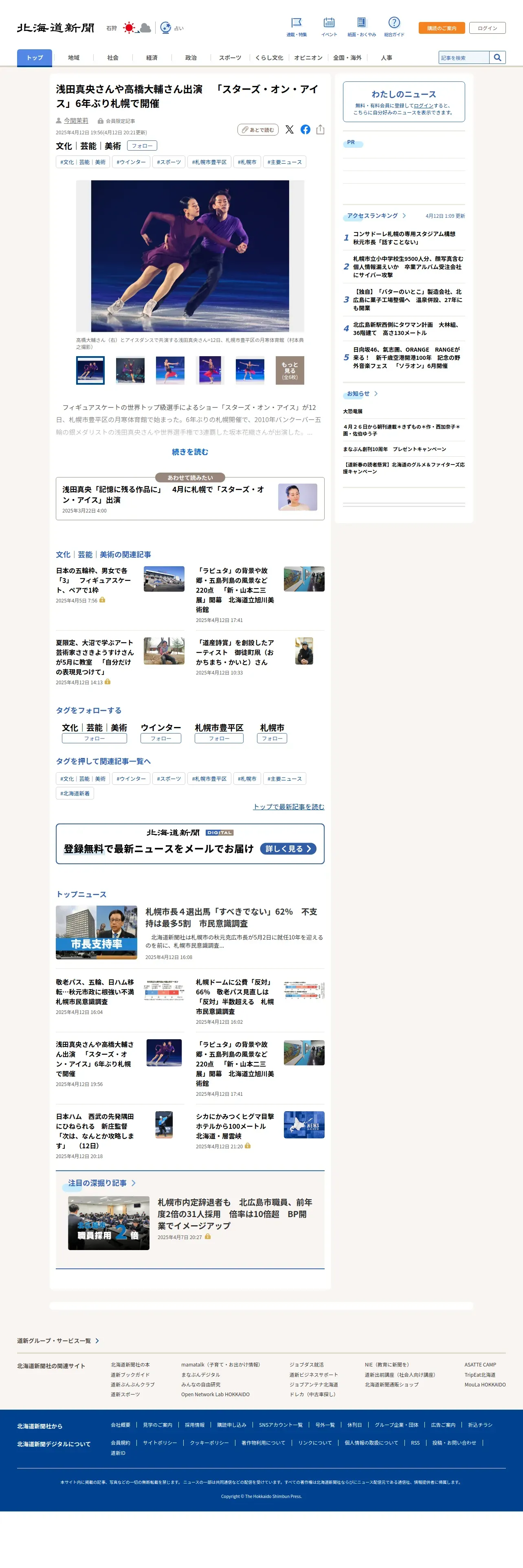Open 会社概要 footer link
The width and height of the screenshot is (523, 1568).
click(121, 1425)
